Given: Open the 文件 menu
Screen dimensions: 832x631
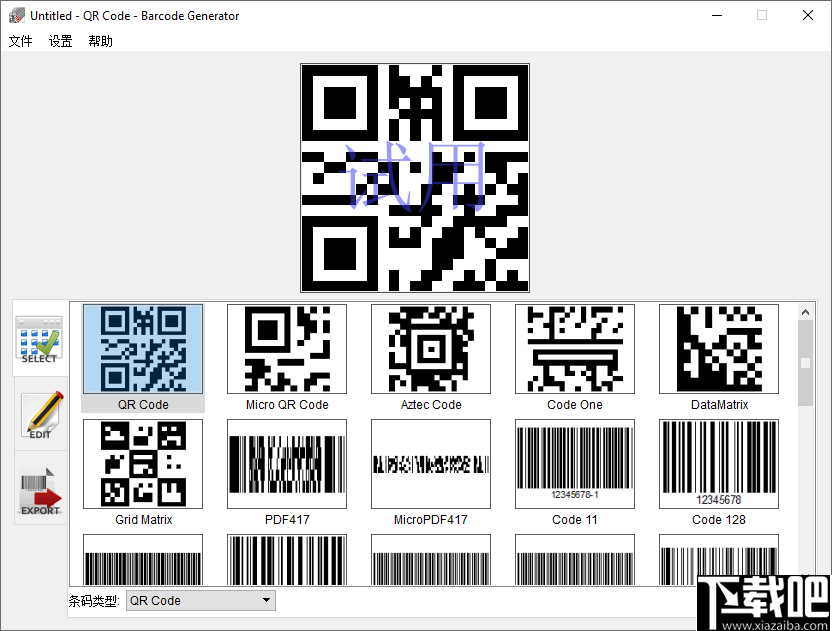Looking at the screenshot, I should coord(20,41).
